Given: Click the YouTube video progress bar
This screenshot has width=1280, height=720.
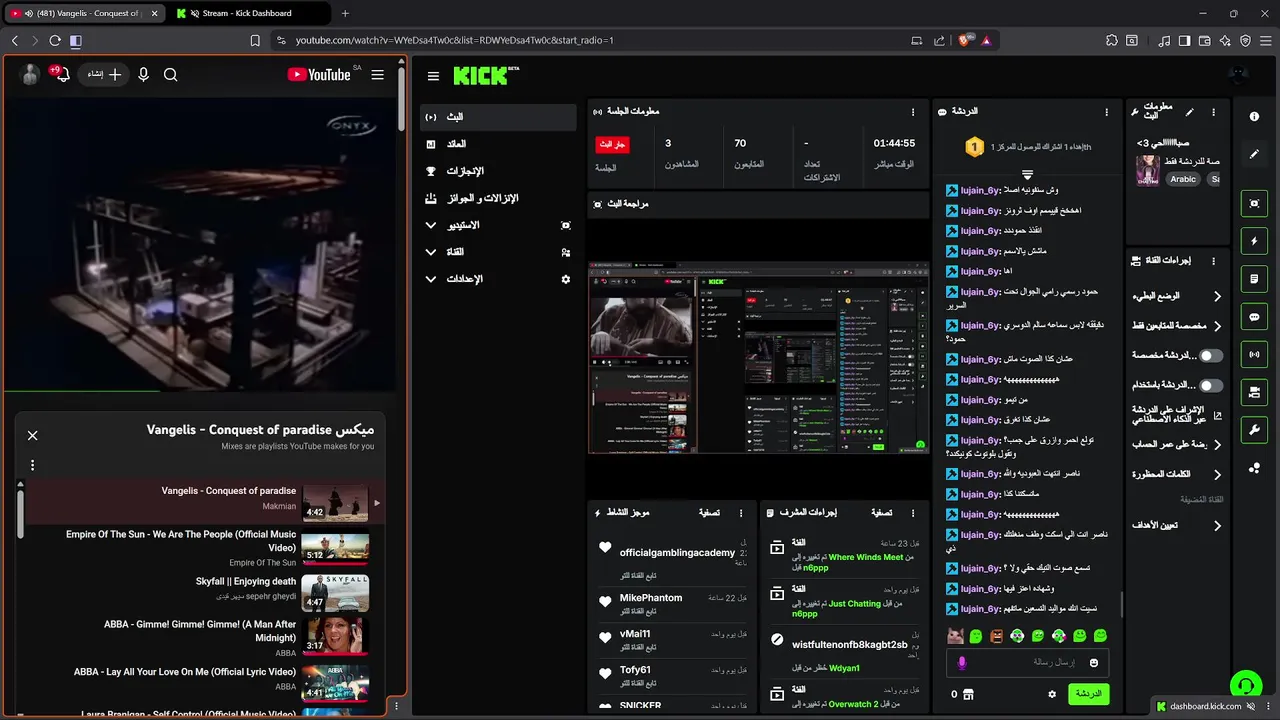Looking at the screenshot, I should tap(200, 391).
